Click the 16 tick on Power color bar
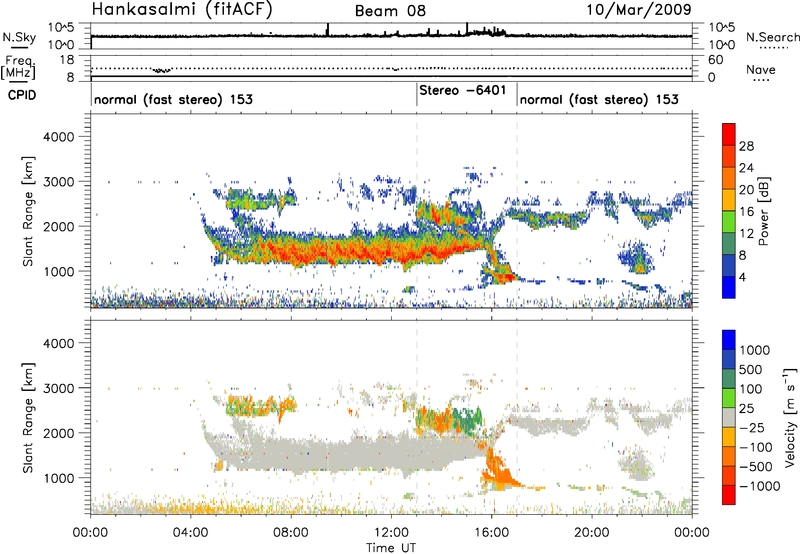800x554 pixels. point(746,212)
